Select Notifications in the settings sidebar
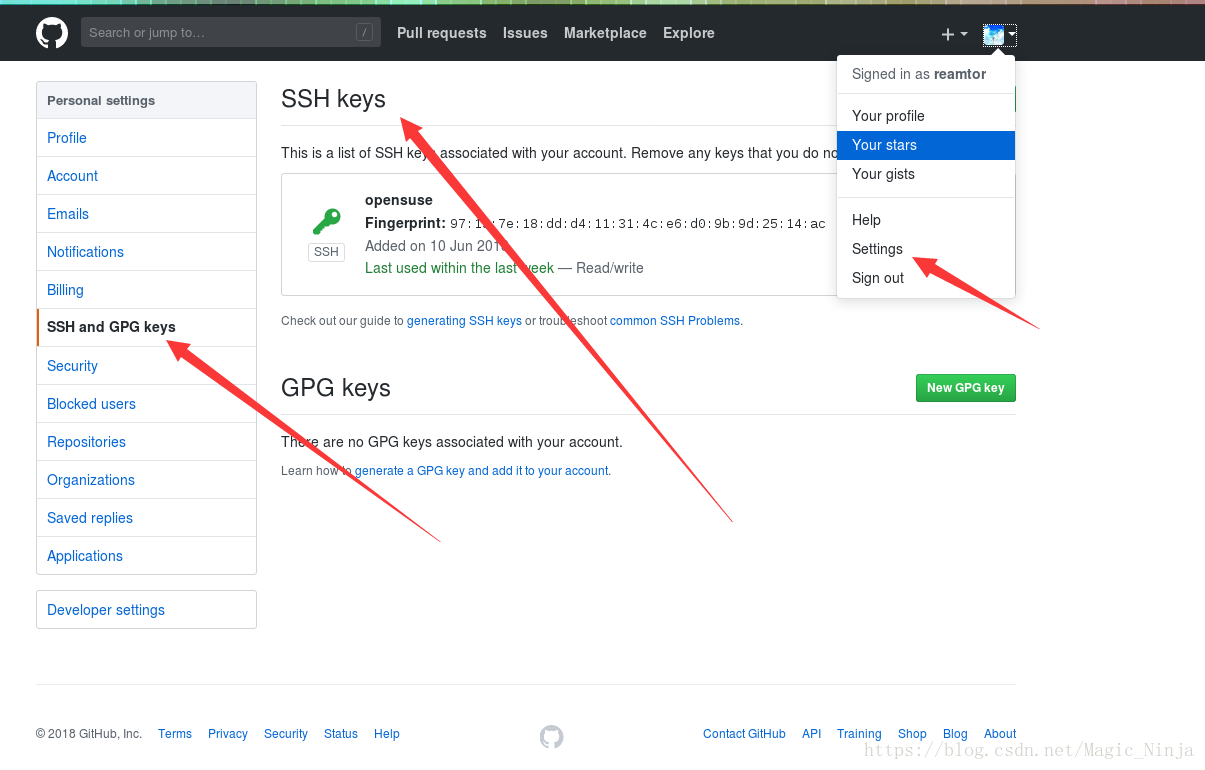Screen dimensions: 1205x770 (146, 252)
